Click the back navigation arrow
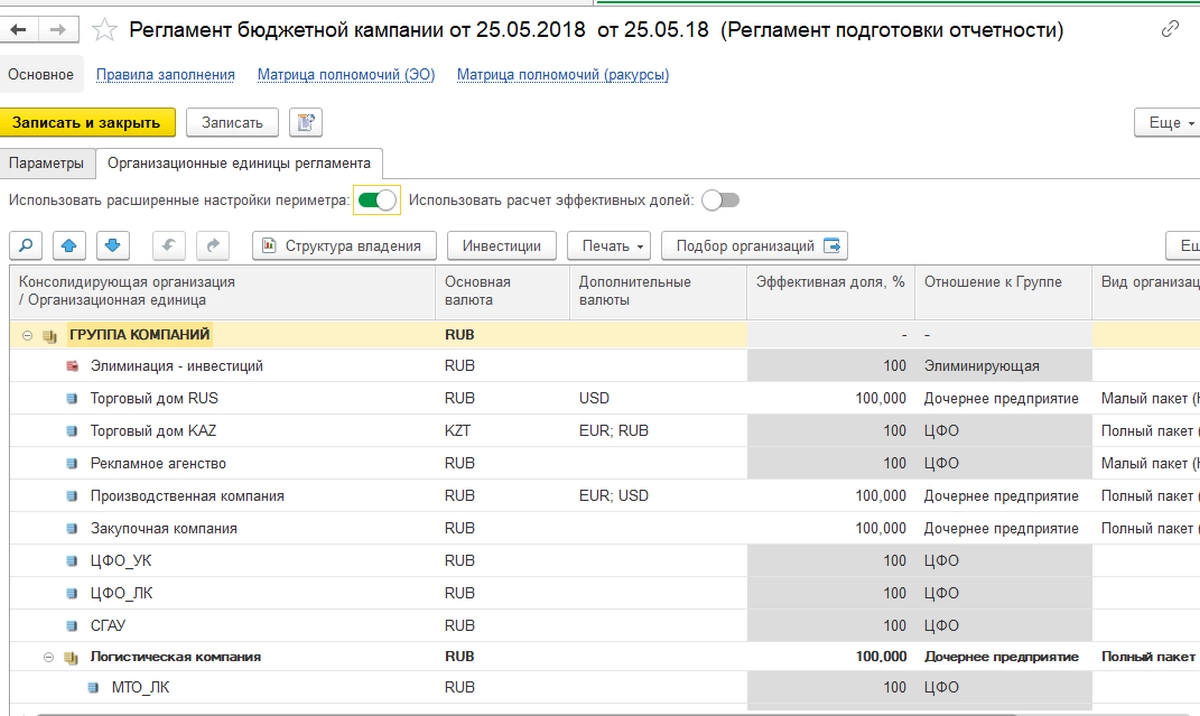Screen dimensions: 1200x716 19,30
